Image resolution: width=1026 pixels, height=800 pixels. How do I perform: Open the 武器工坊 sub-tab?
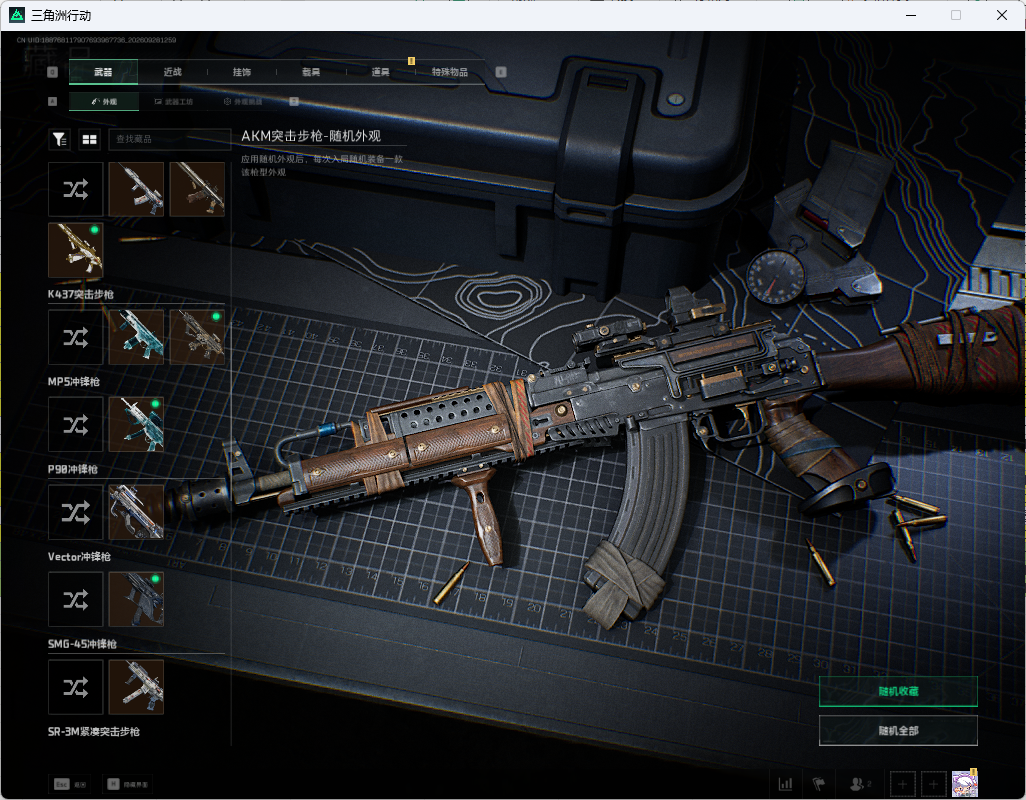point(174,102)
